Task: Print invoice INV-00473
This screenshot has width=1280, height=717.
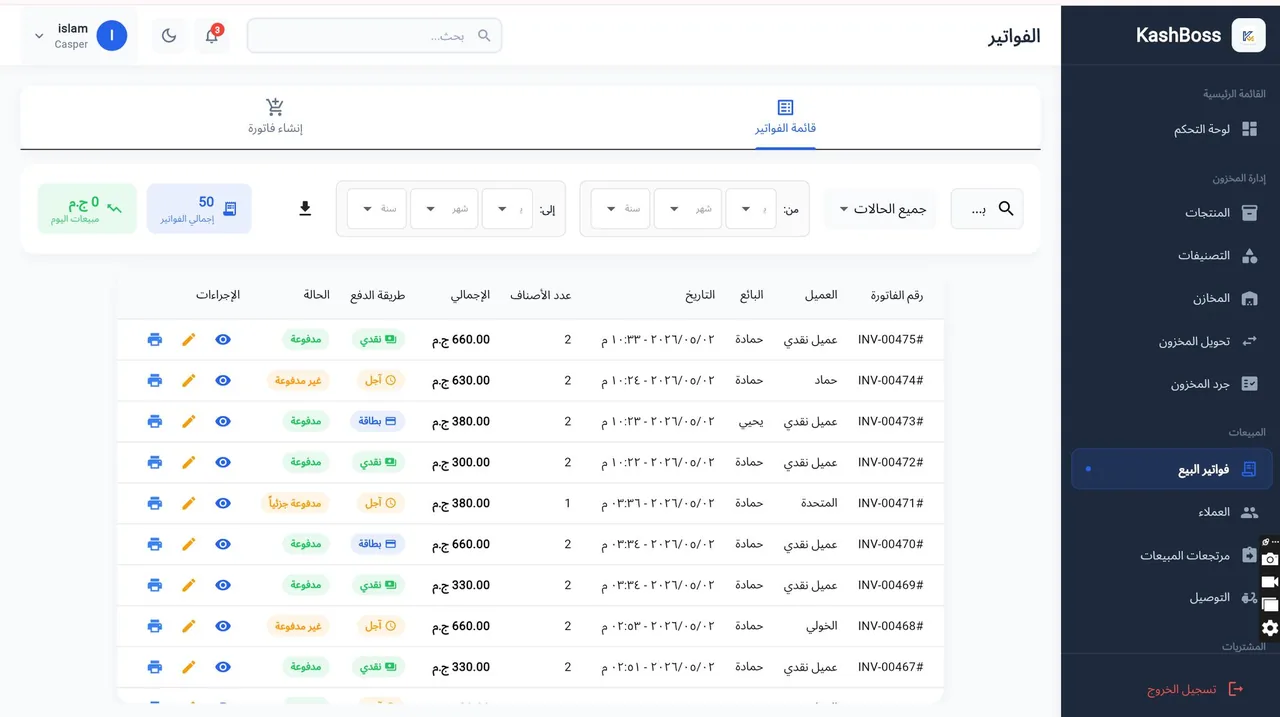Action: 154,421
